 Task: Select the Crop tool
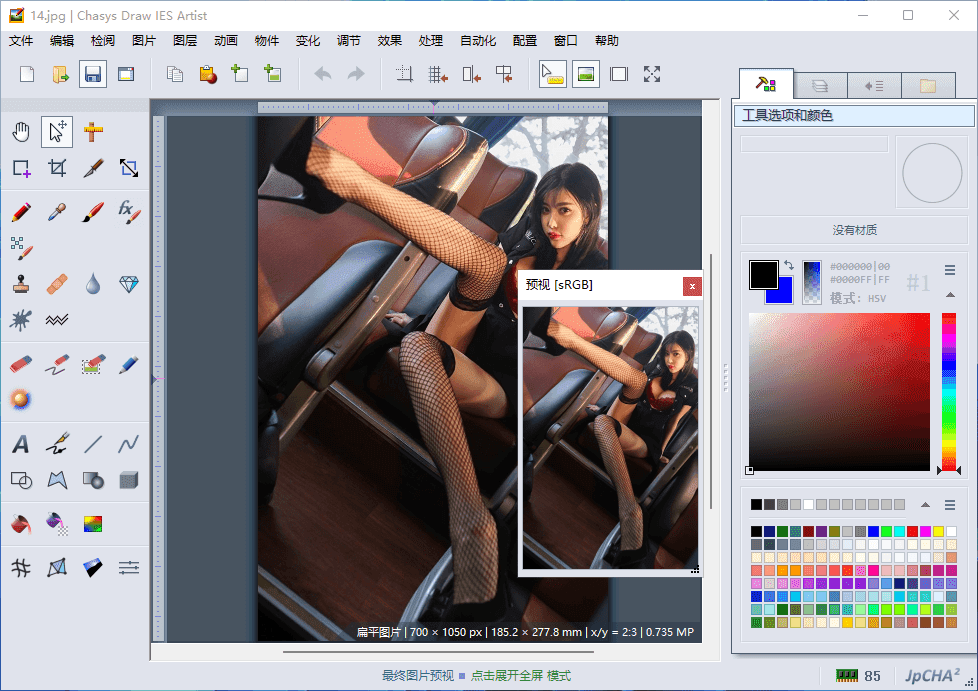[57, 167]
